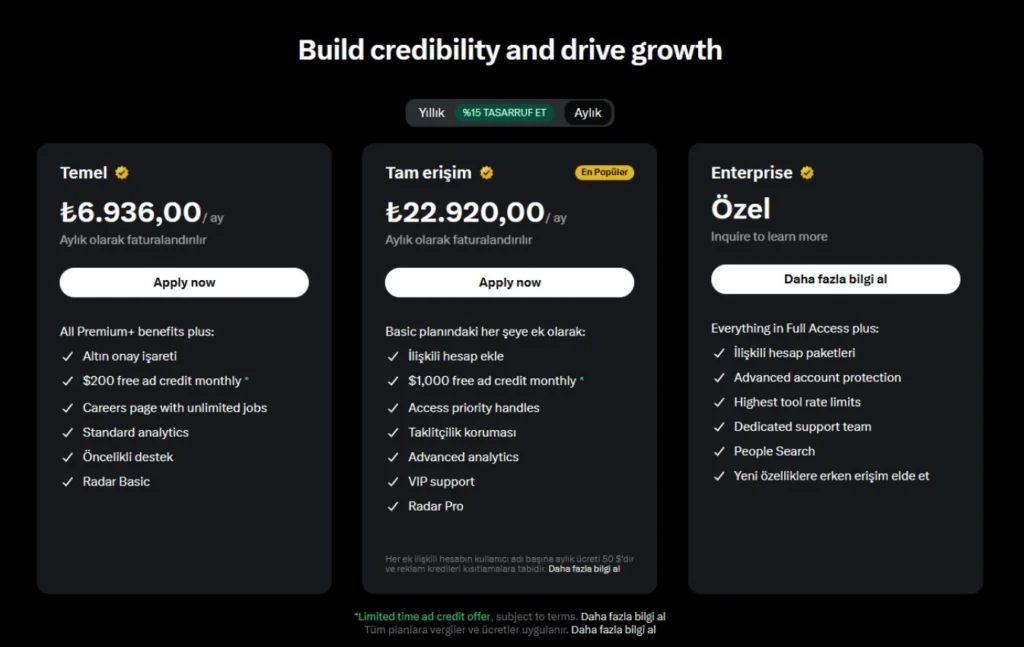The image size is (1024, 647).
Task: Click the checkmark next to Altın onay işareti
Action: [x=68, y=356]
